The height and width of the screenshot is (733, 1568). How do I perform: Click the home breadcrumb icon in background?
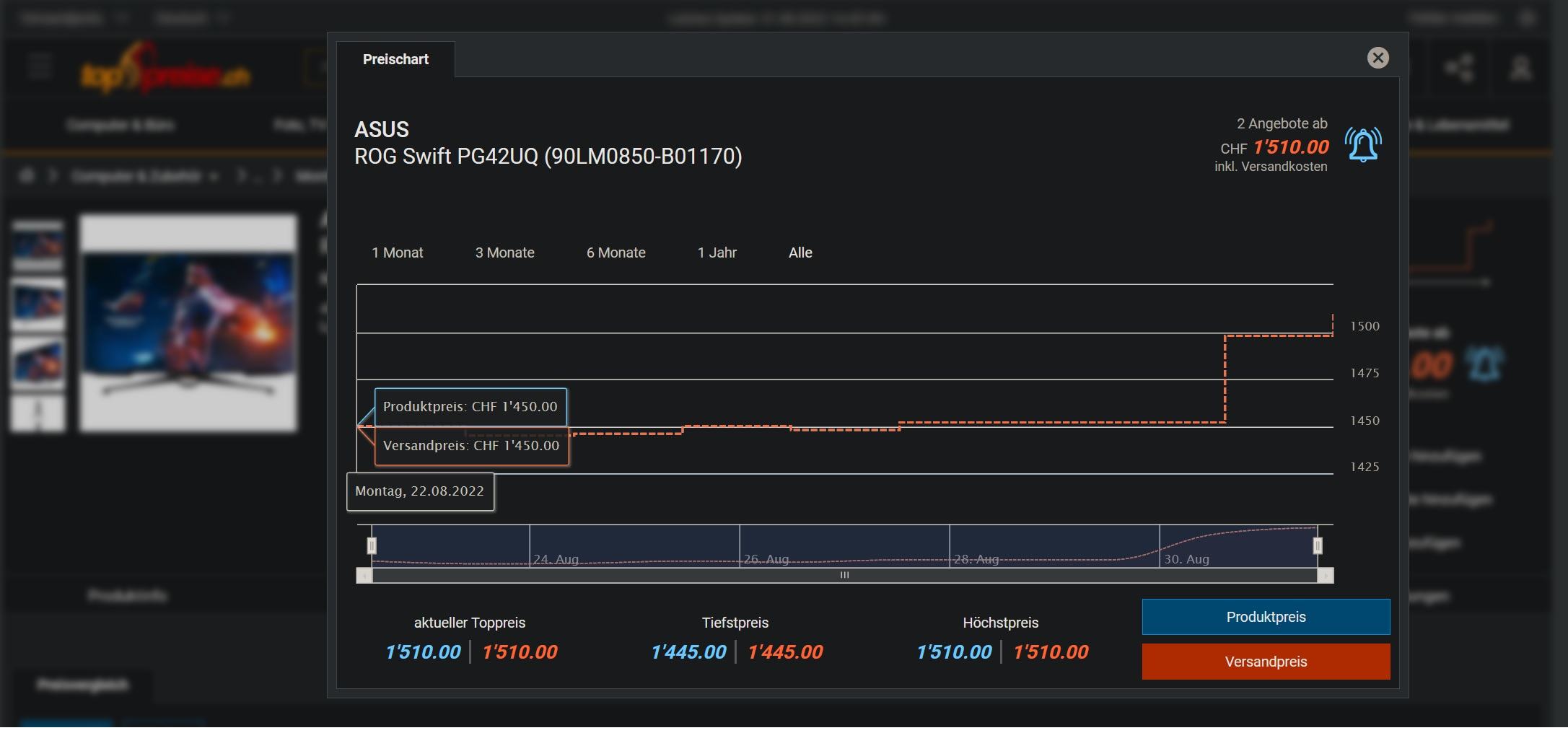[x=27, y=175]
